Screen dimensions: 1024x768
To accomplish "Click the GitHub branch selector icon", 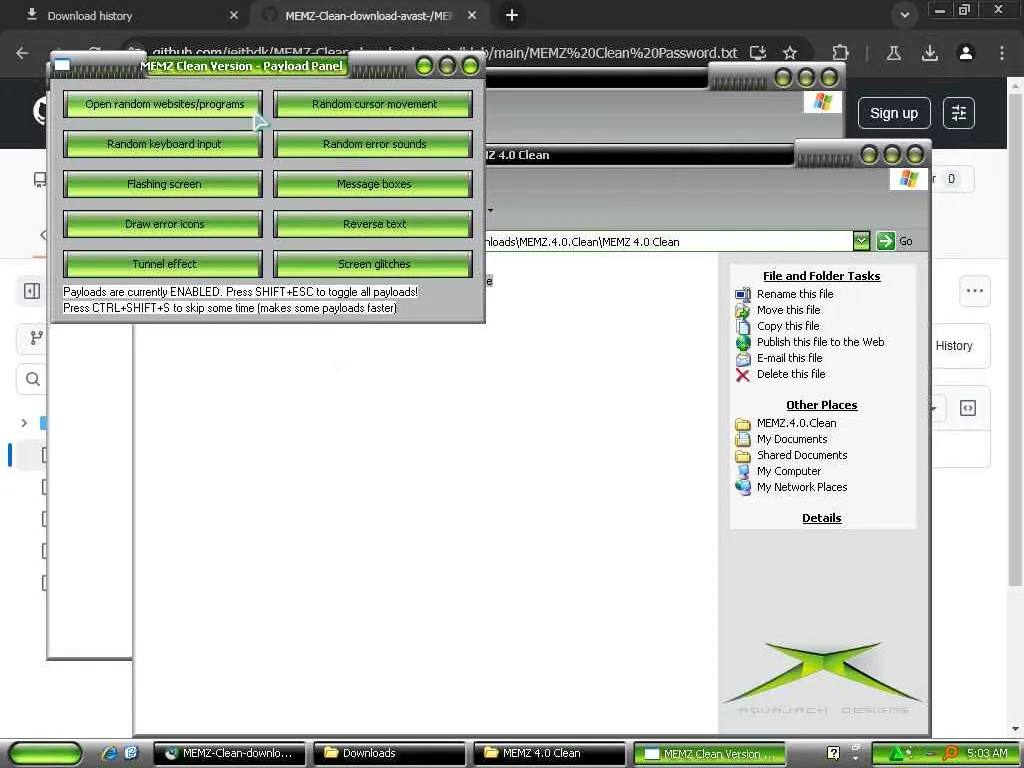I will [36, 338].
